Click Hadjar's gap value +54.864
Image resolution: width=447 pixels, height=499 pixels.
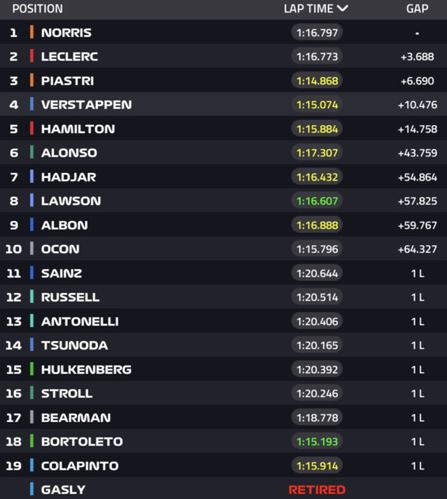tap(417, 177)
